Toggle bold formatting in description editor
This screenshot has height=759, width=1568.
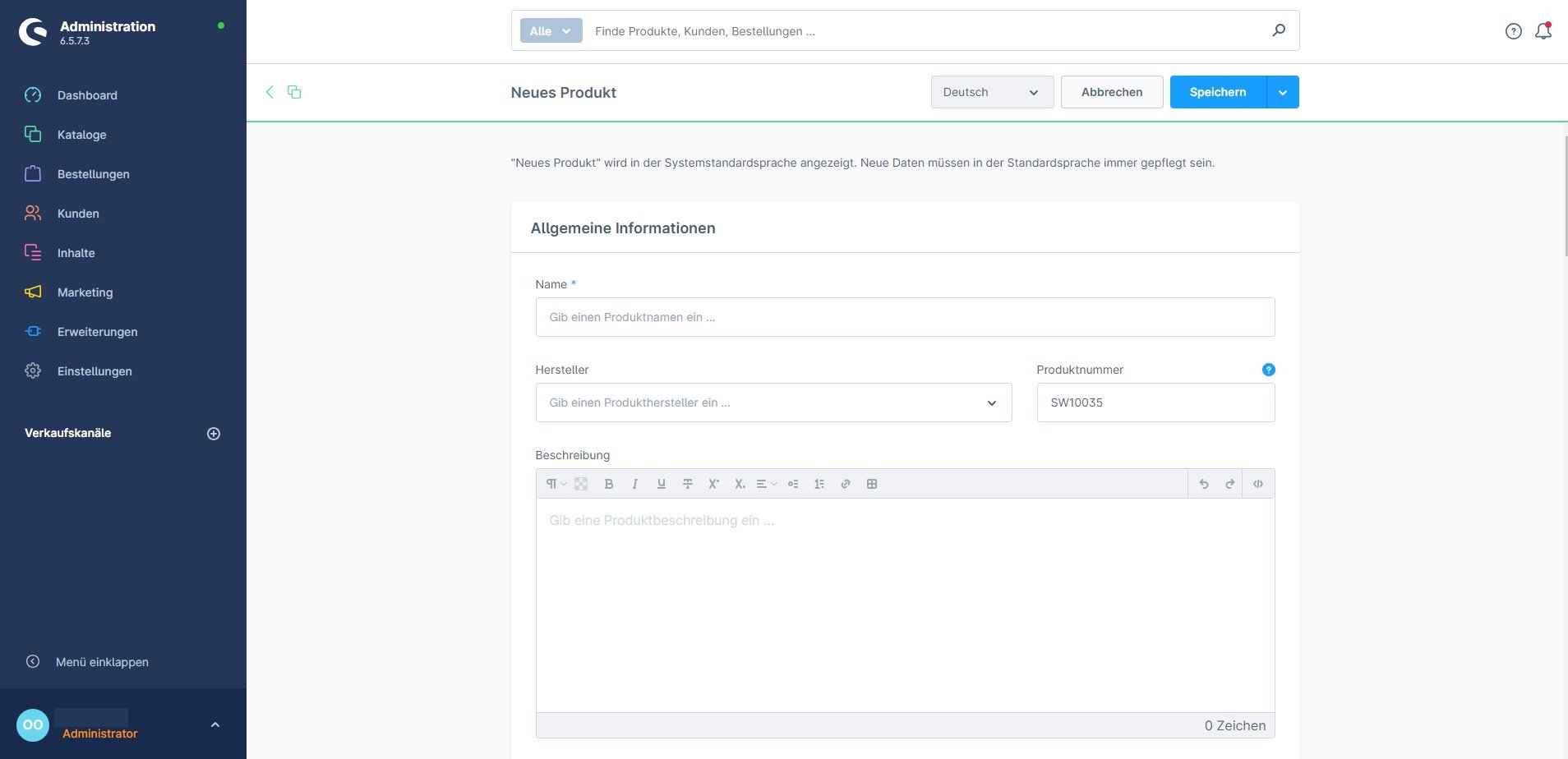609,484
